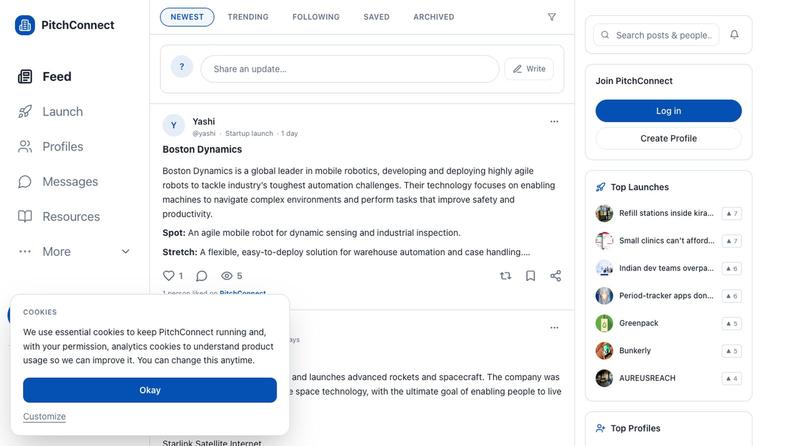Image resolution: width=800 pixels, height=446 pixels.
Task: Open Small clinics can't afford launch
Action: [x=666, y=241]
